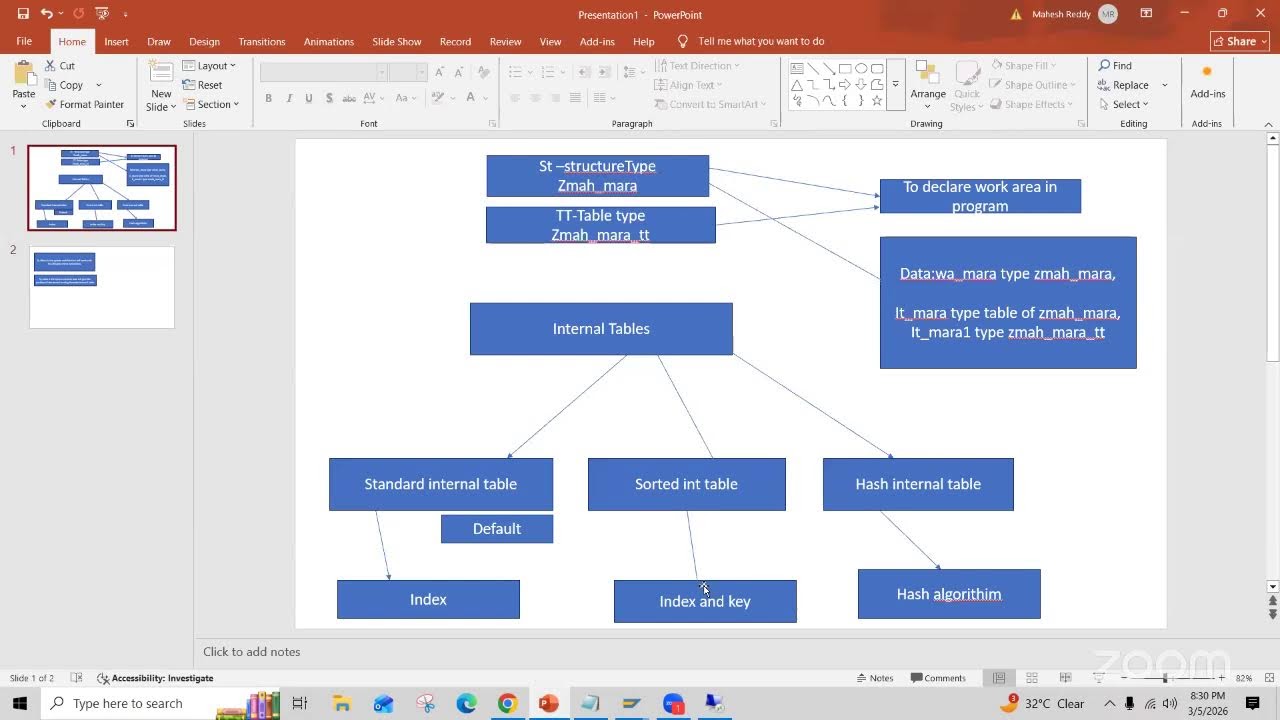
Task: Expand the Replace dropdown arrow
Action: [x=1164, y=85]
